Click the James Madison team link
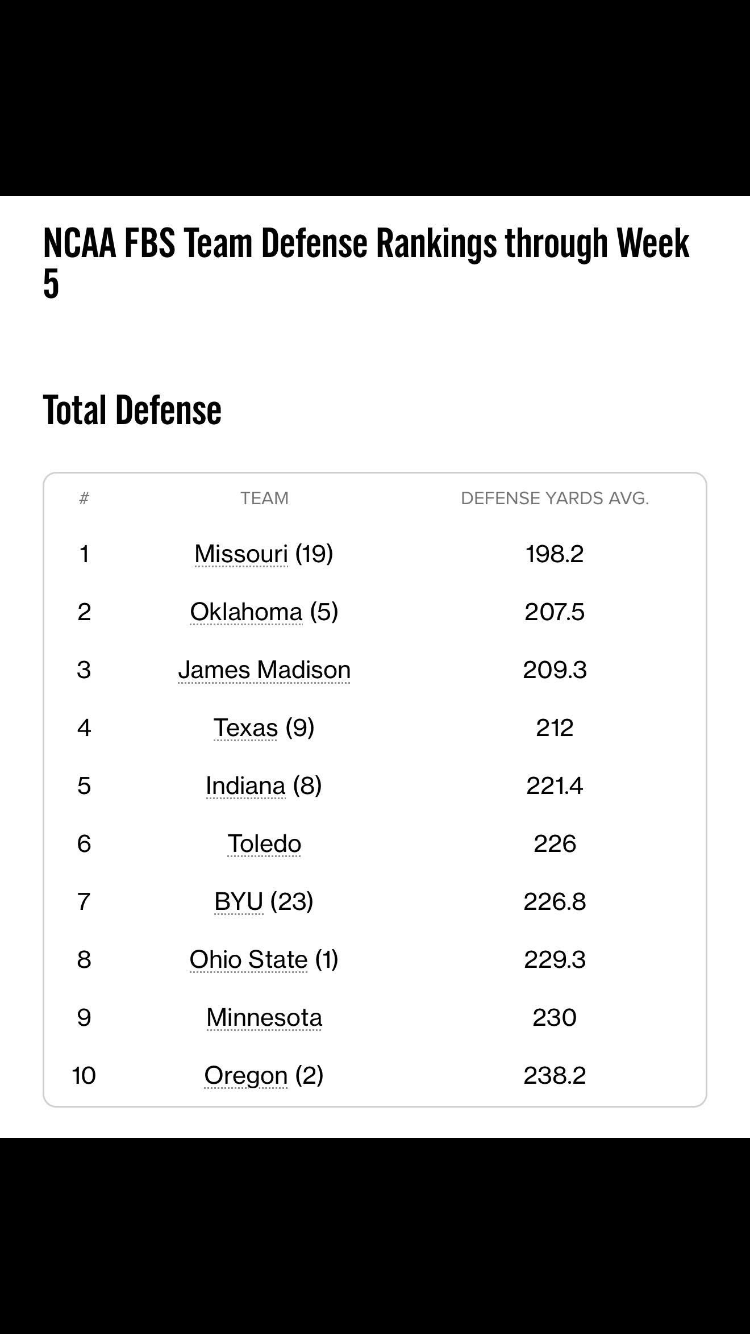The height and width of the screenshot is (1334, 750). tap(264, 670)
